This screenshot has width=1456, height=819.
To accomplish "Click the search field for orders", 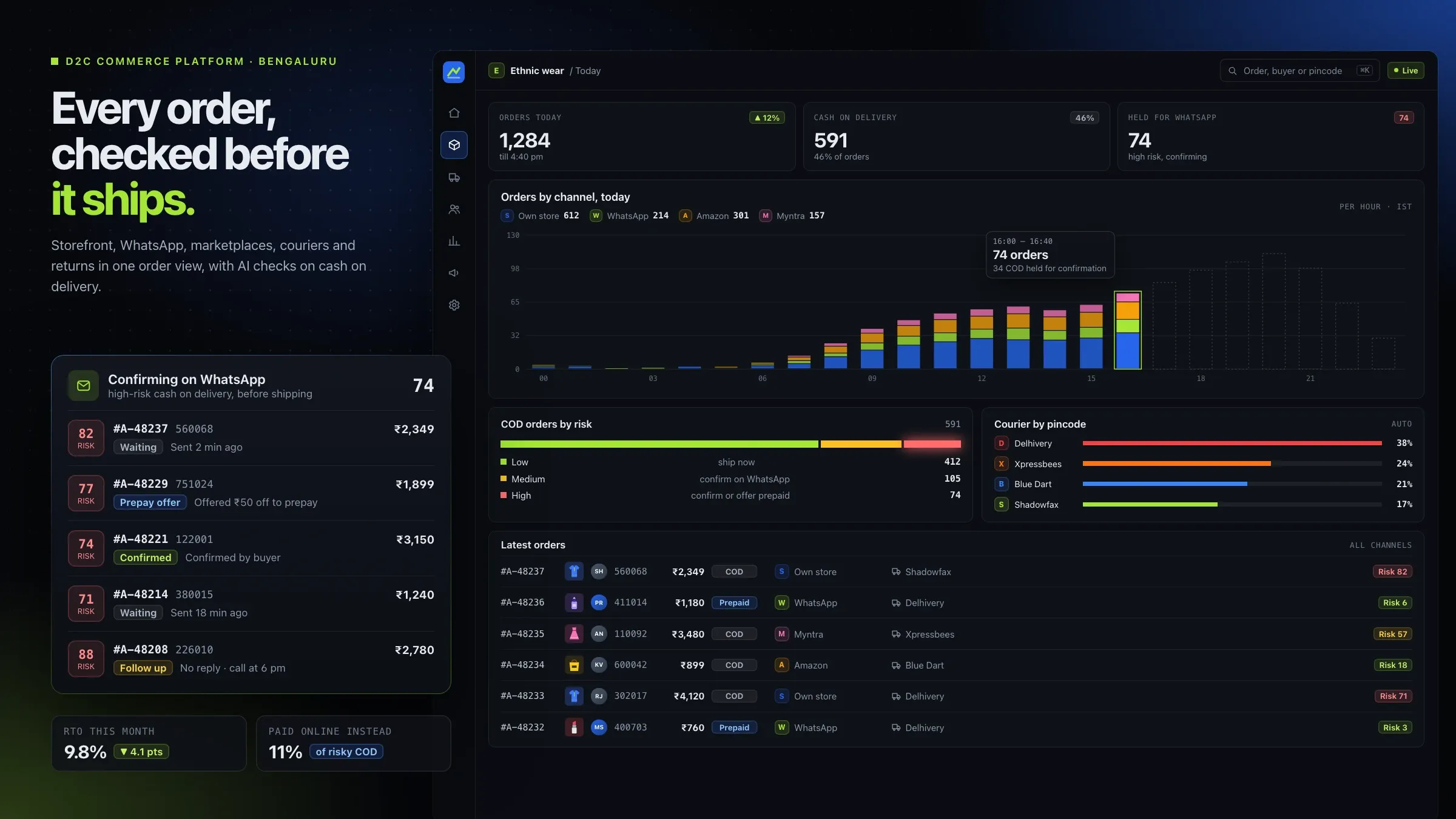I will 1299,71.
